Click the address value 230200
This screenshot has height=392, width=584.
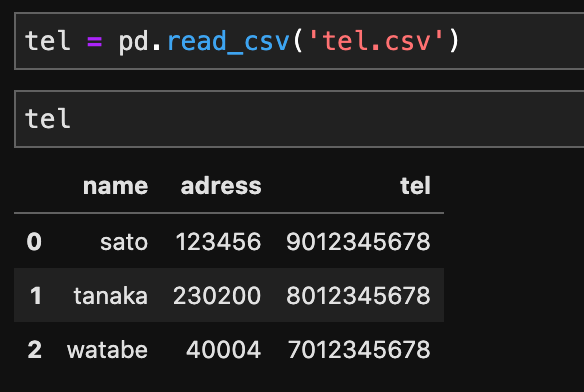click(x=217, y=295)
